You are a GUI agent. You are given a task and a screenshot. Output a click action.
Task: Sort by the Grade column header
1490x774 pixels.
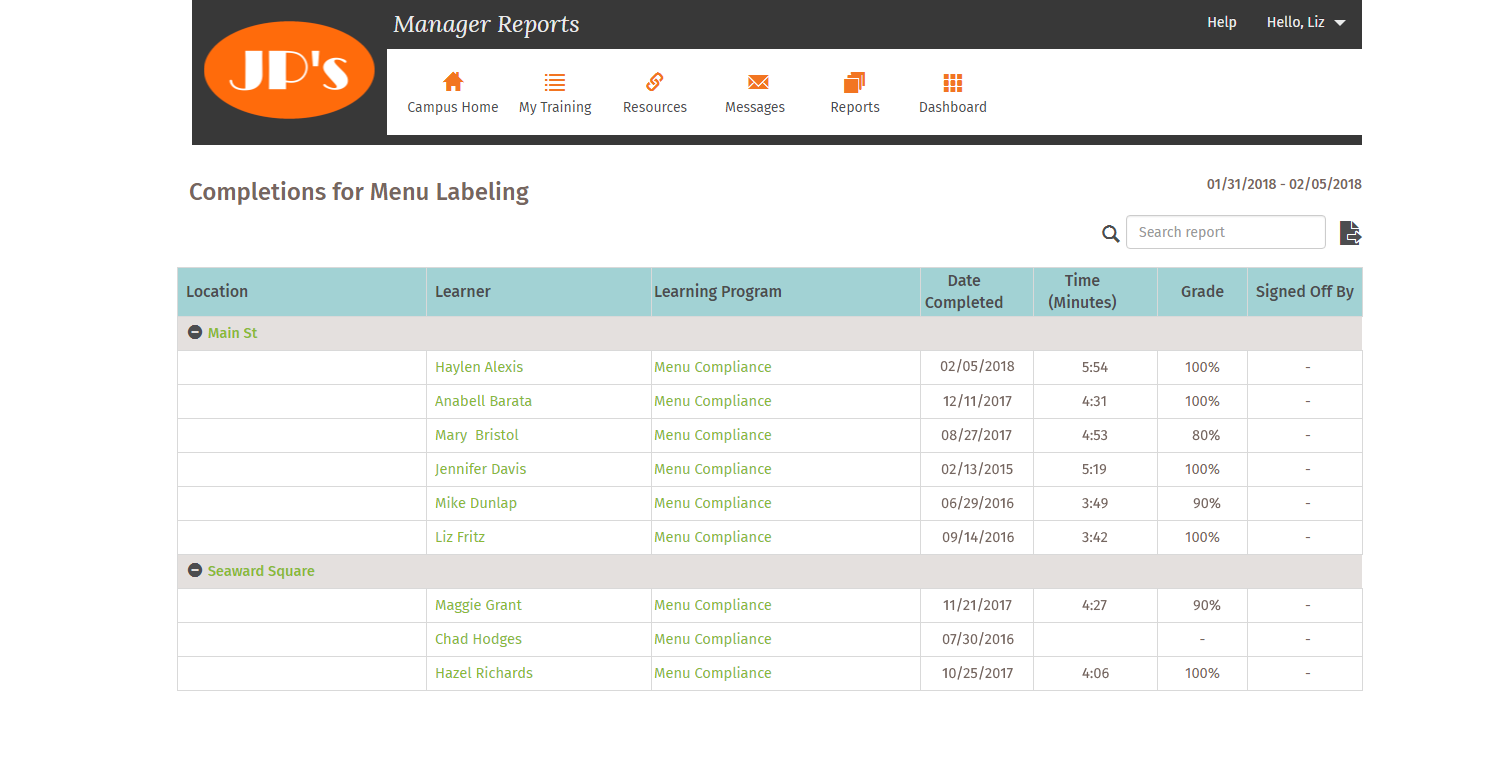(1202, 292)
